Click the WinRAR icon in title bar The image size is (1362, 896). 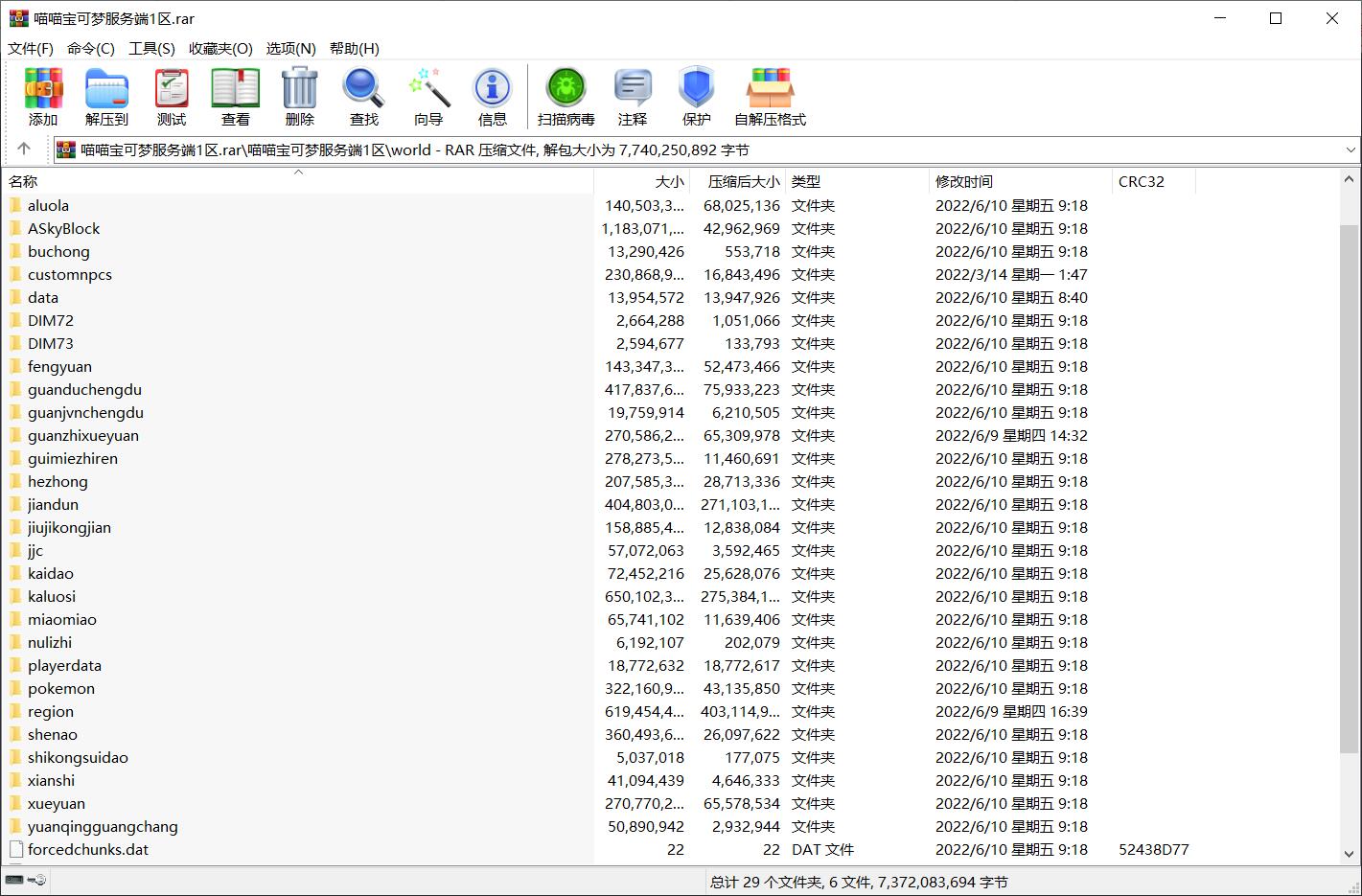pyautogui.click(x=19, y=18)
